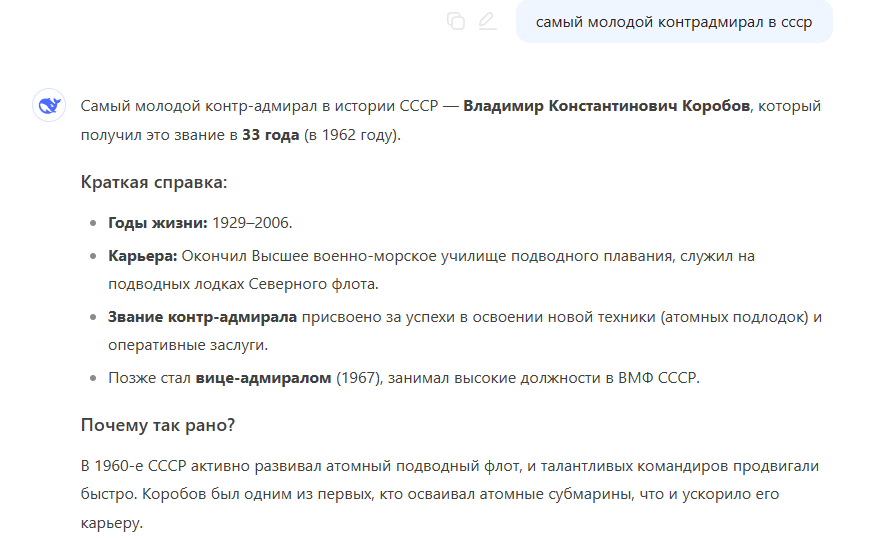Click the text оперативные заслуги

pyautogui.click(x=188, y=345)
